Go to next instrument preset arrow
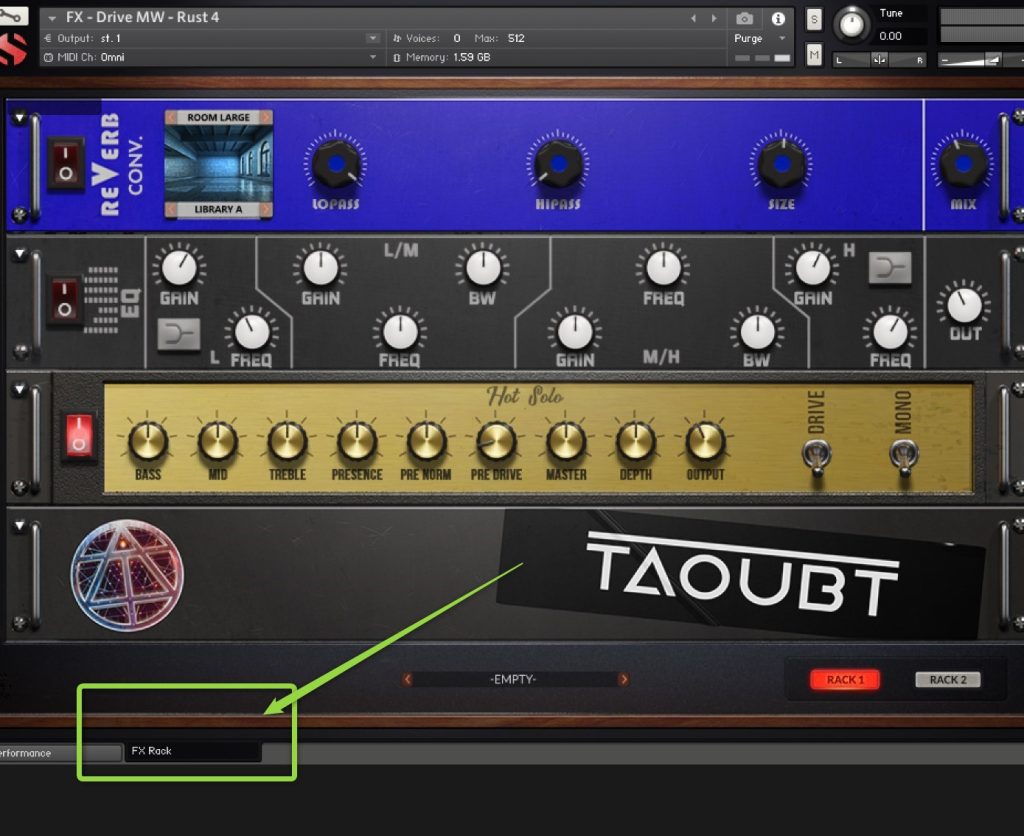1024x836 pixels. (713, 18)
